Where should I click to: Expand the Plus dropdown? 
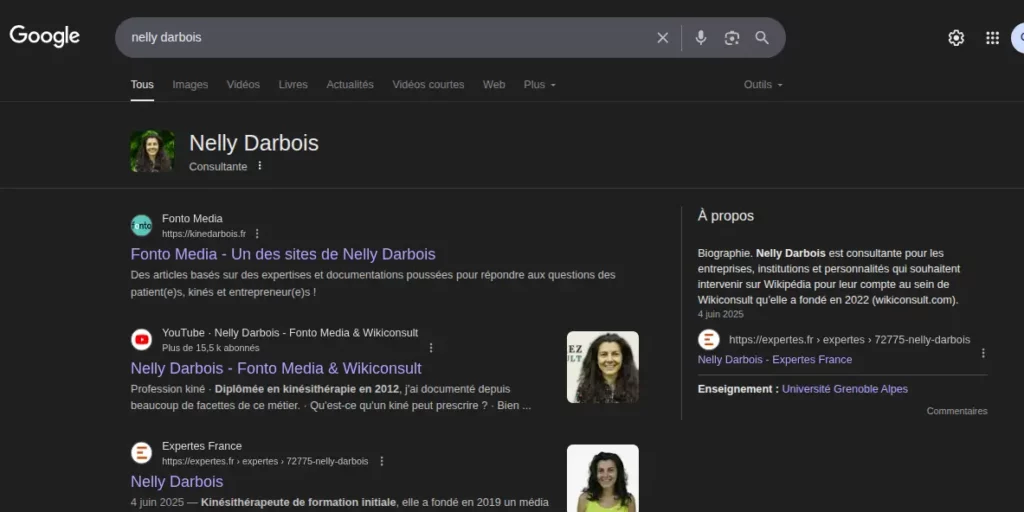[539, 85]
